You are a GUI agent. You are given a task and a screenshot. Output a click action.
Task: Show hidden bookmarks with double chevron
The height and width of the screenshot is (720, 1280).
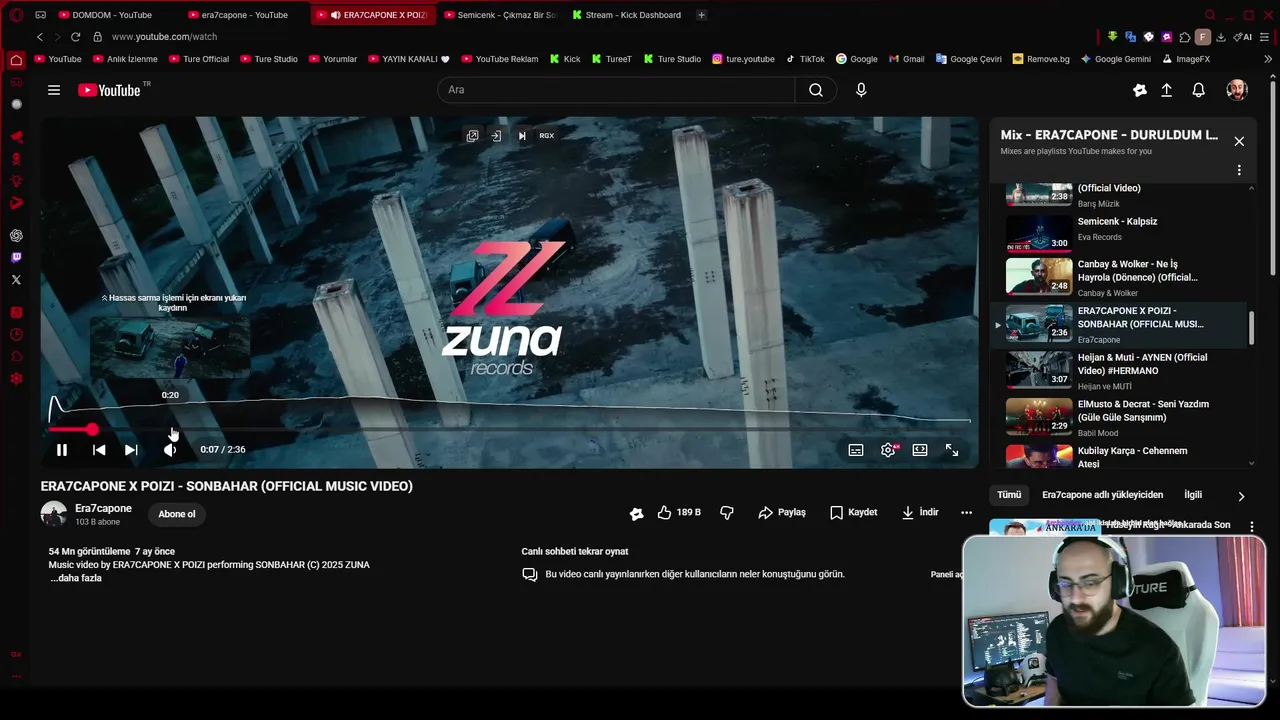click(1268, 59)
